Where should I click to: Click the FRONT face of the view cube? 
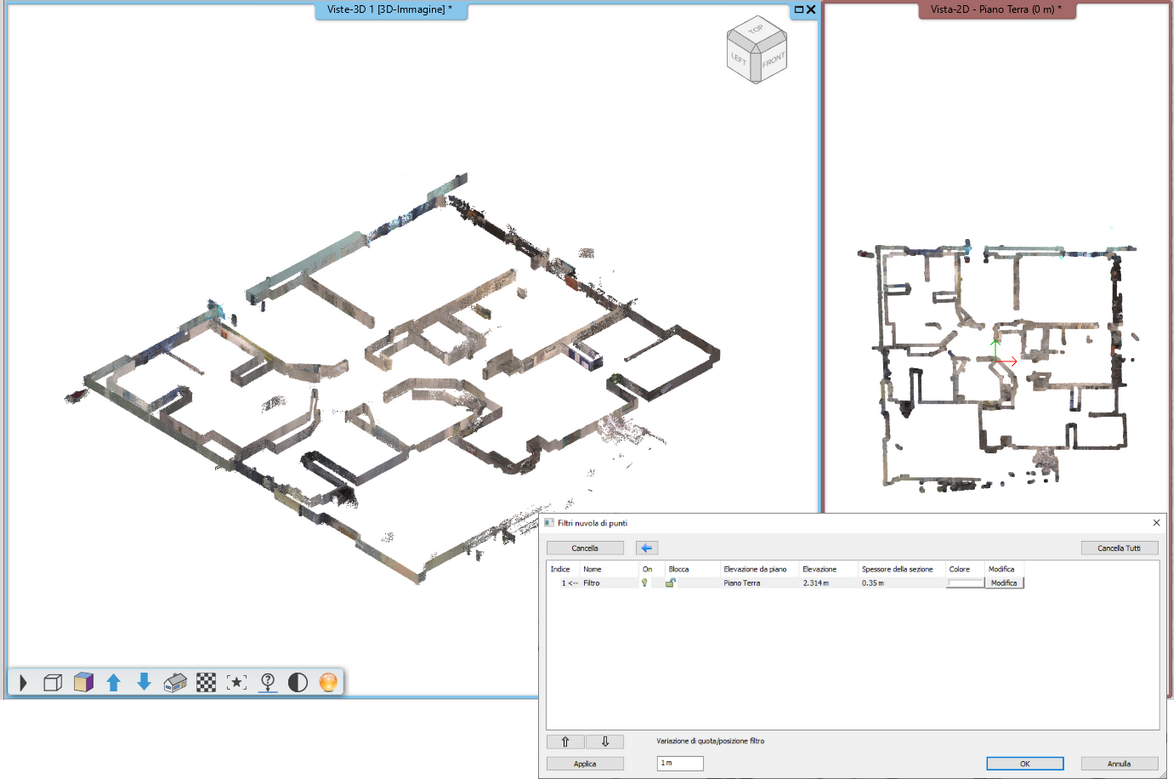[773, 59]
